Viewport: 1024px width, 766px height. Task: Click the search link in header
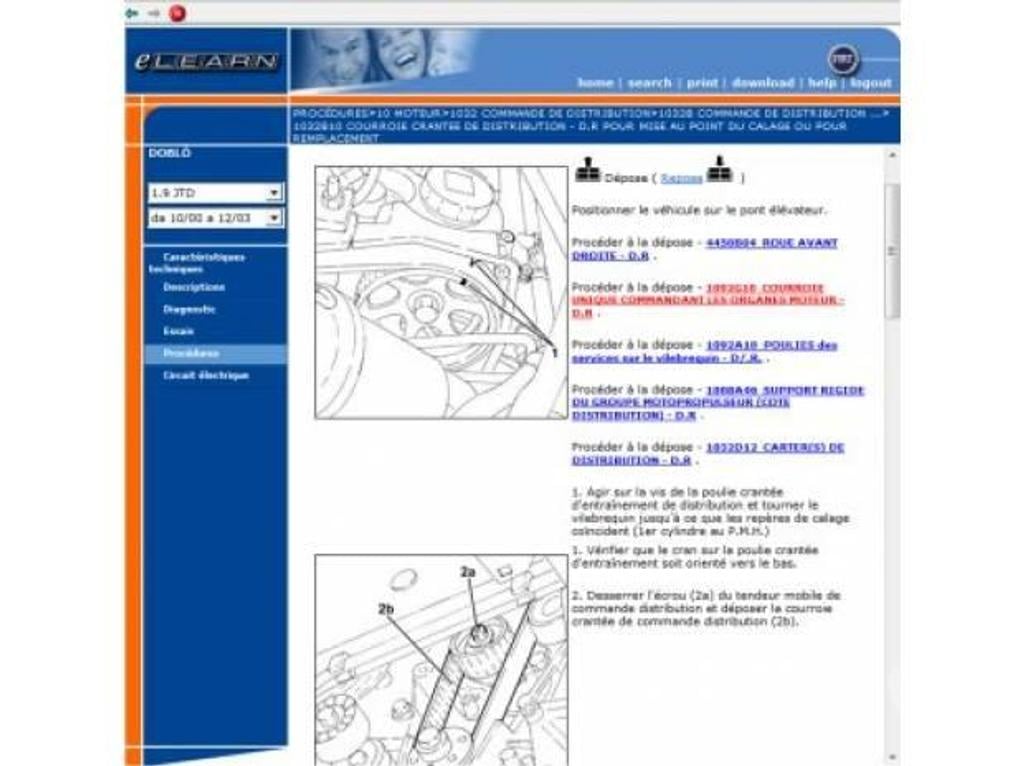click(649, 83)
